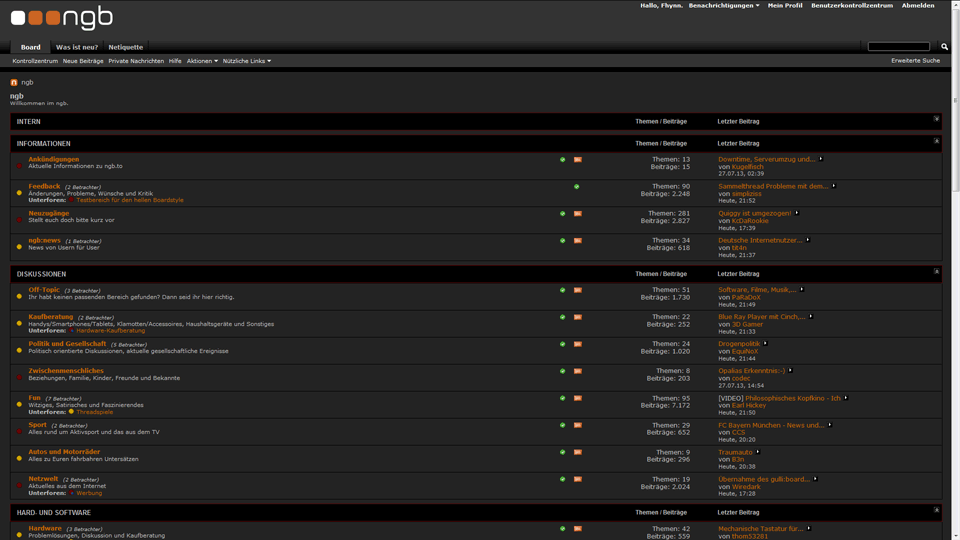Screen dimensions: 960x540
Task: Switch to the Was ist neu? tab
Action: (77, 47)
